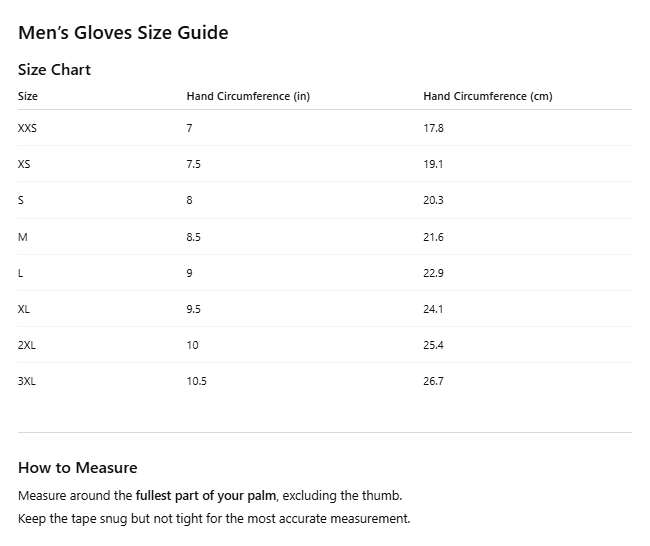650x546 pixels.
Task: Click the 10.5 inch value for 3XL
Action: [196, 382]
